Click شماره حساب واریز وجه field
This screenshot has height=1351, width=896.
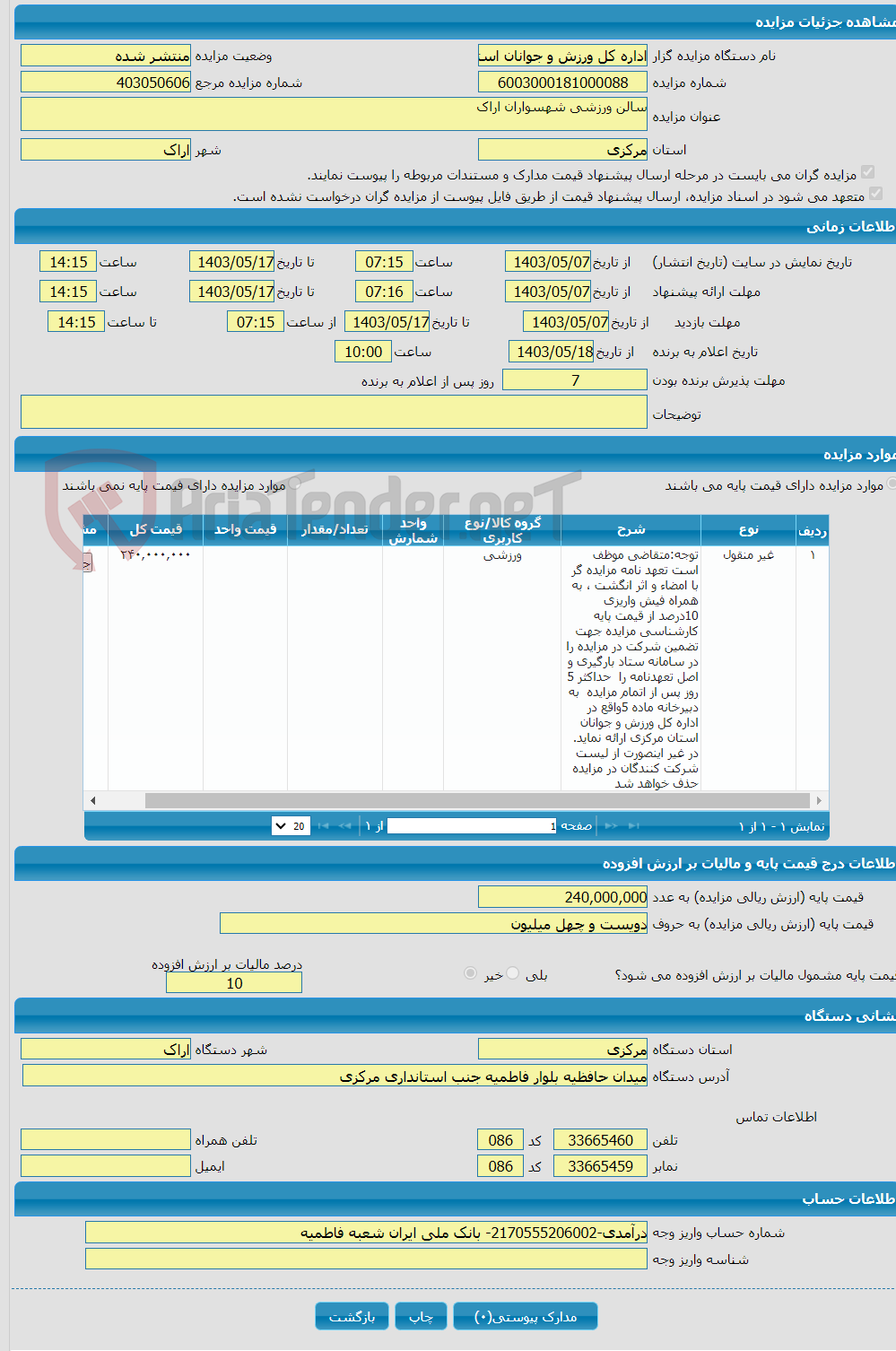point(366,1233)
